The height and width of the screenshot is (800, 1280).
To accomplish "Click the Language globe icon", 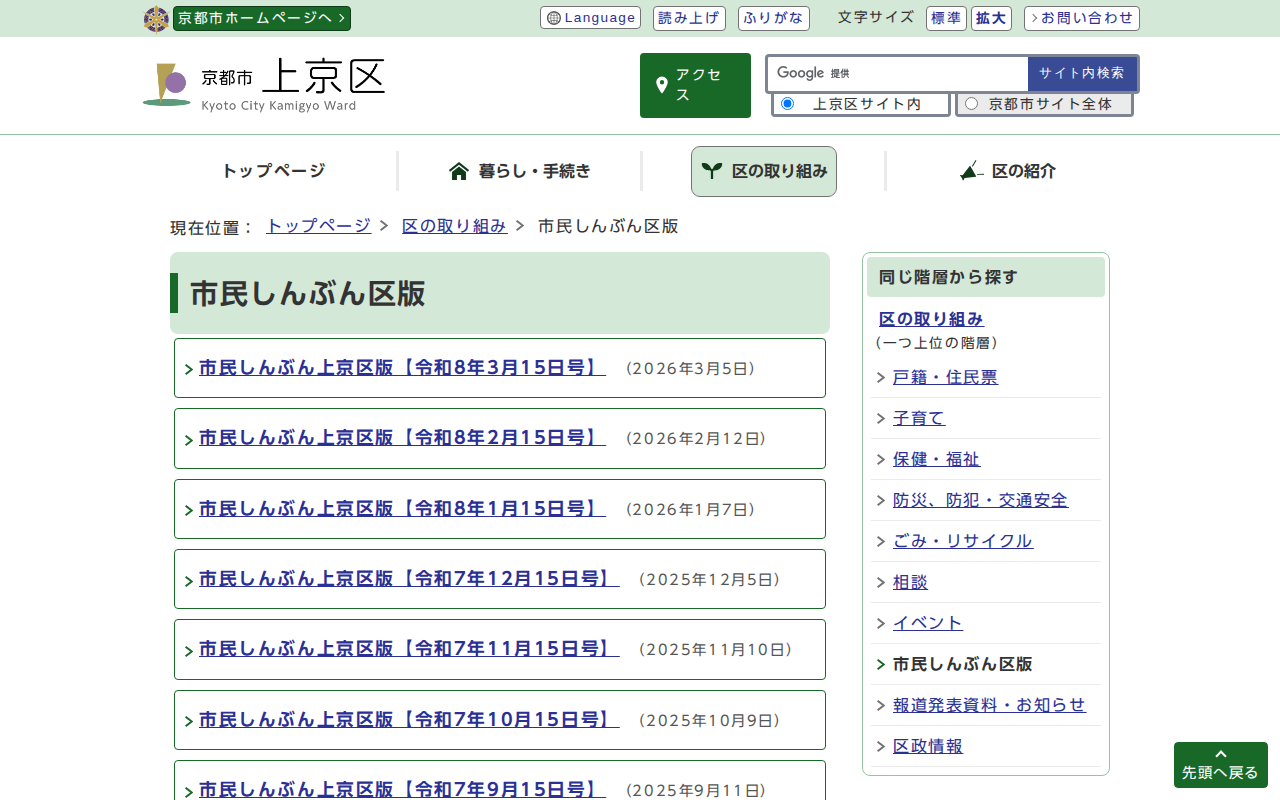I will point(553,17).
